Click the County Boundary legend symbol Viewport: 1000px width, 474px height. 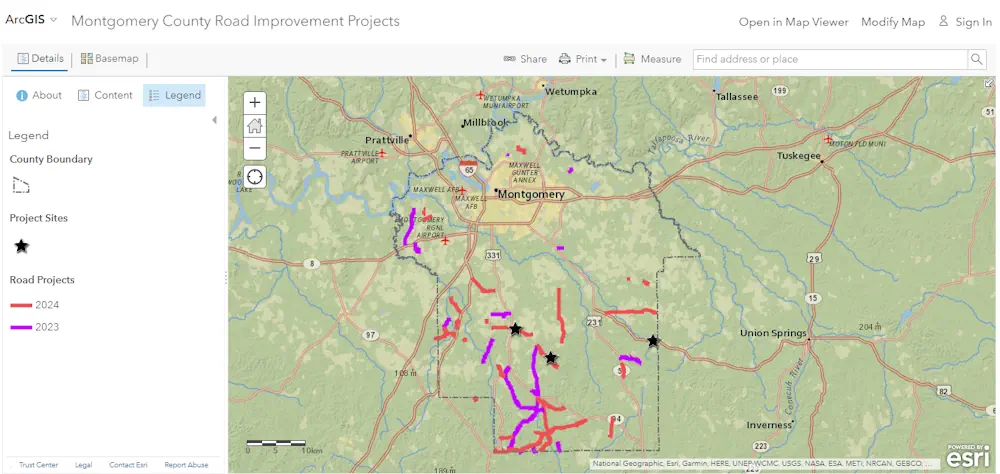point(21,185)
